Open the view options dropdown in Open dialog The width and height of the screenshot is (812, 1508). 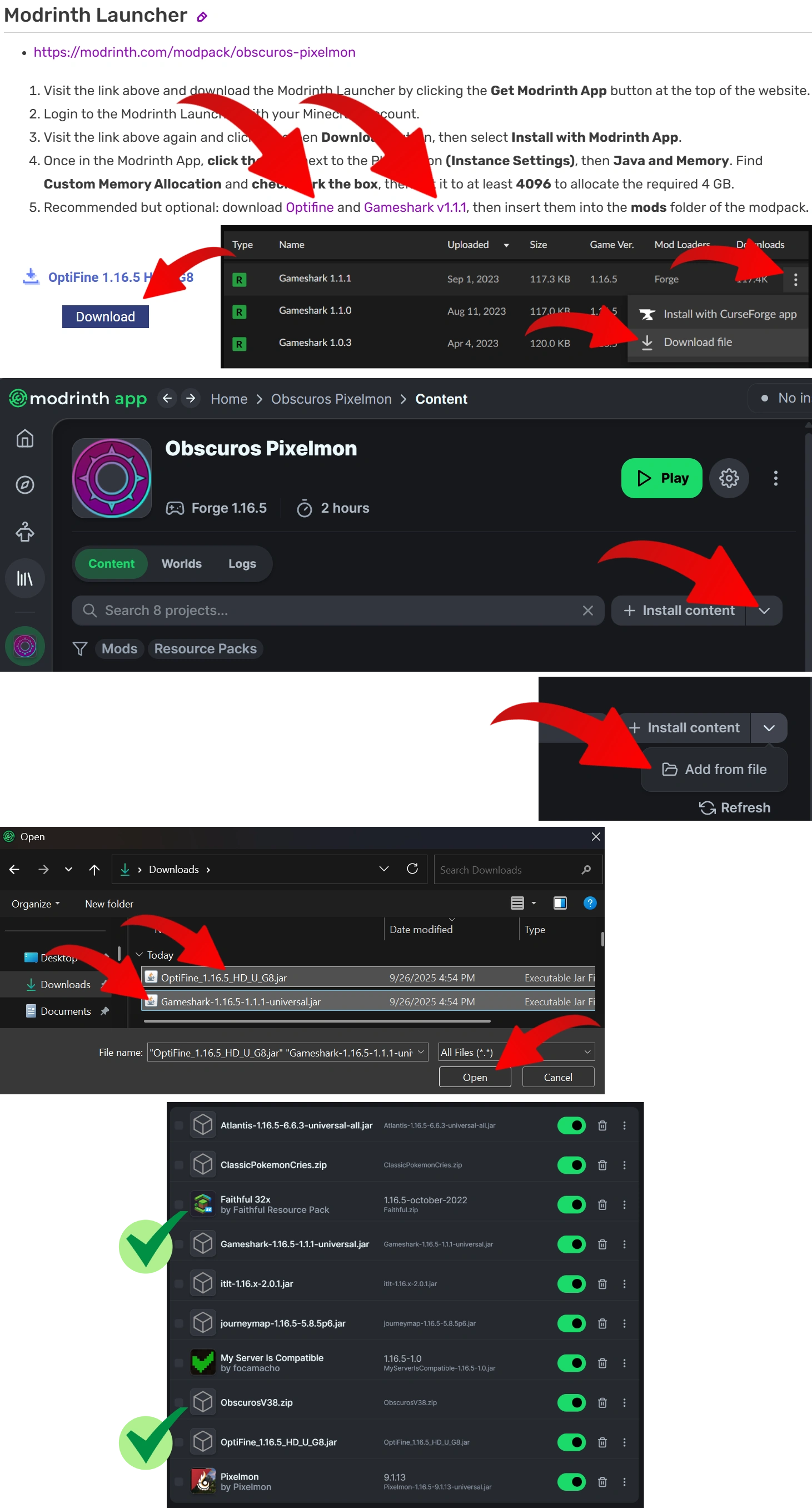tap(534, 903)
